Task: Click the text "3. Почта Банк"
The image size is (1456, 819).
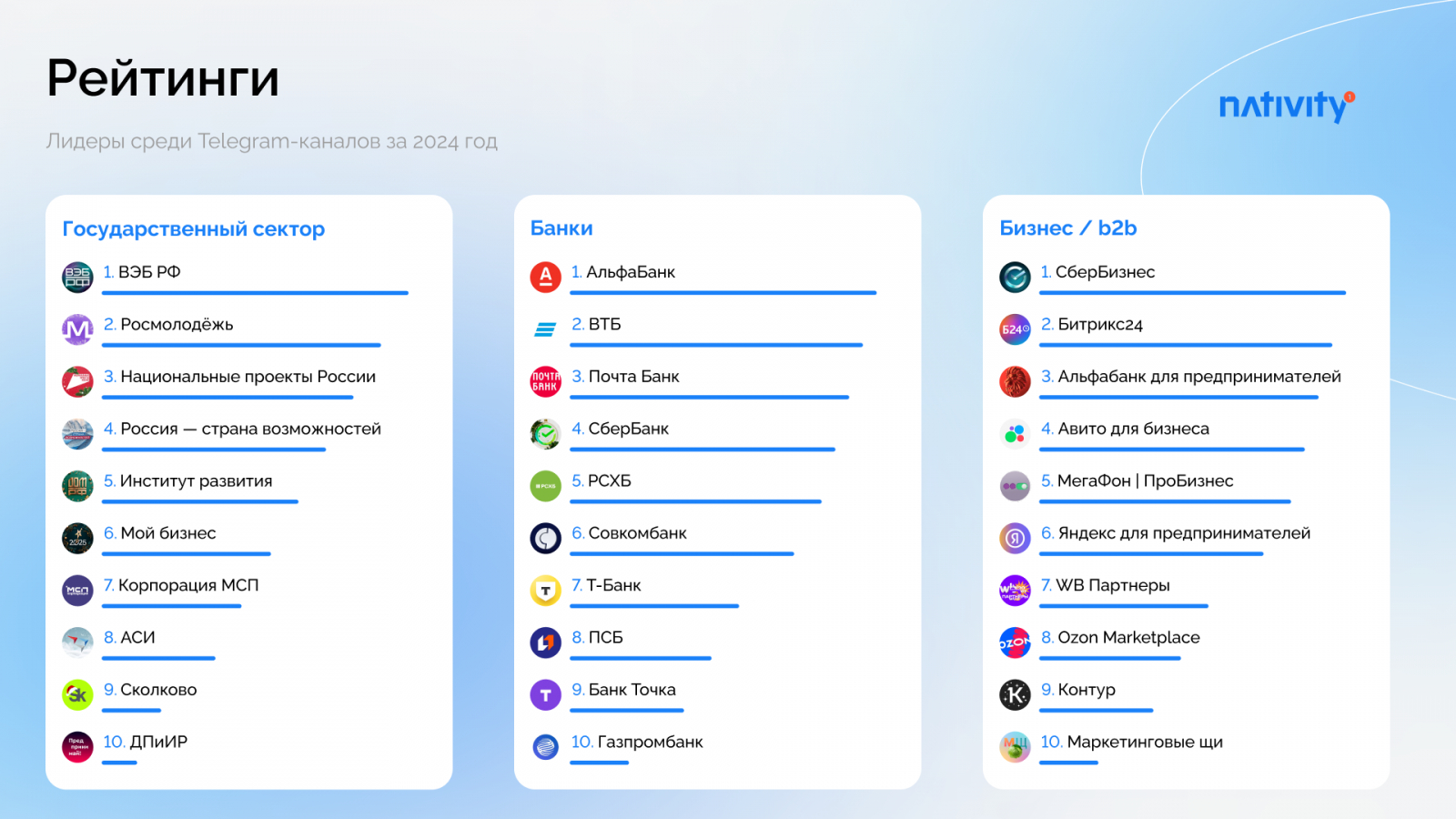Action: 625,377
